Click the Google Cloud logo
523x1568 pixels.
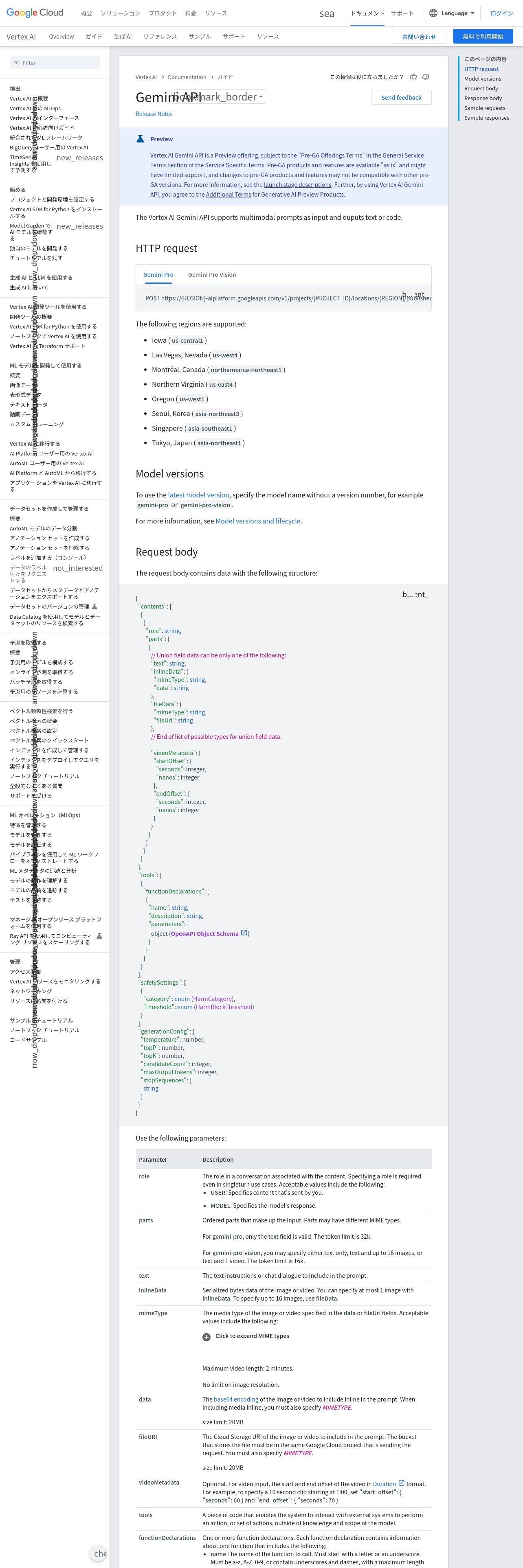coord(35,13)
